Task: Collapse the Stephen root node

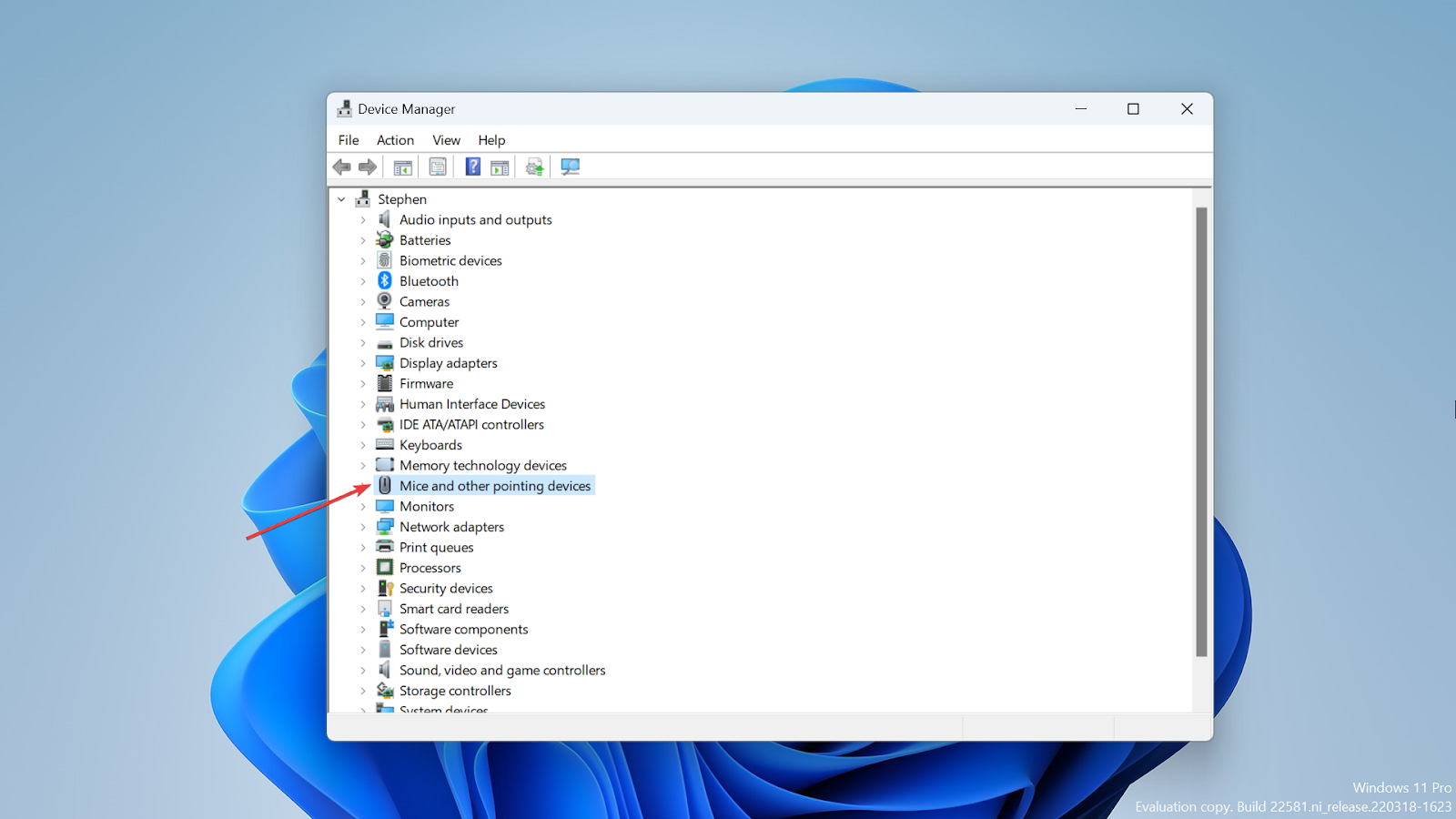Action: [341, 199]
